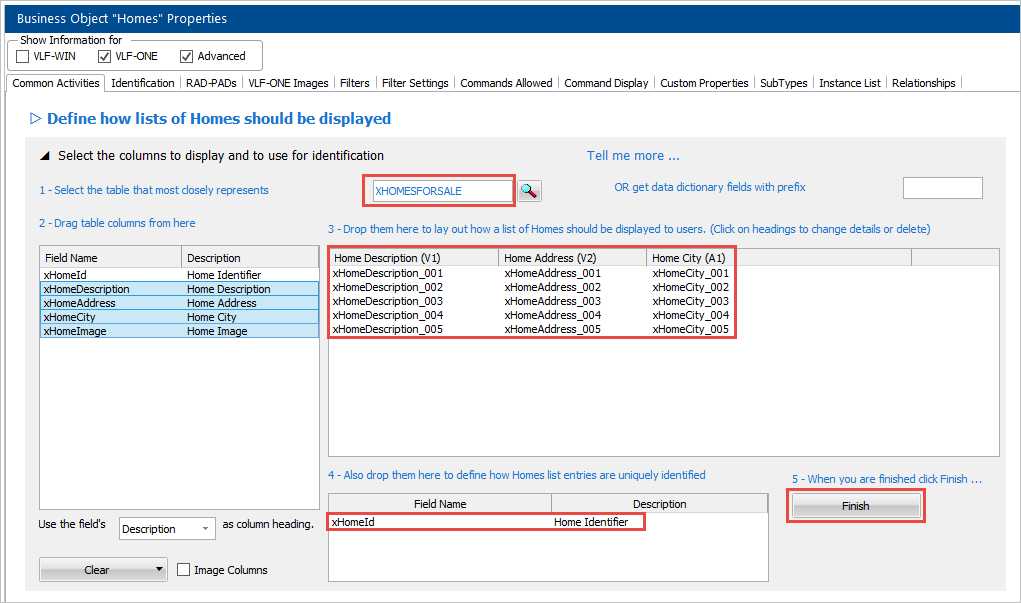
Task: Open the VLF-ONE Images tab
Action: (288, 83)
